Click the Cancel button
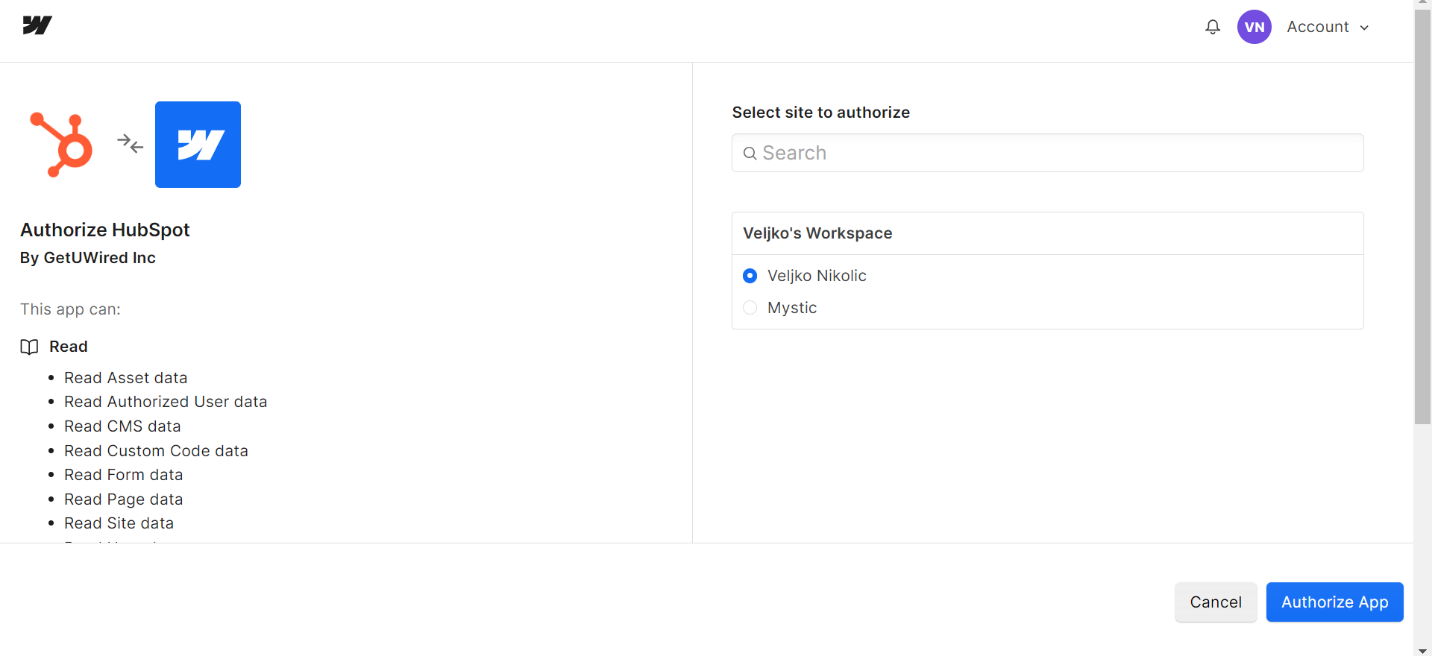 coord(1216,602)
